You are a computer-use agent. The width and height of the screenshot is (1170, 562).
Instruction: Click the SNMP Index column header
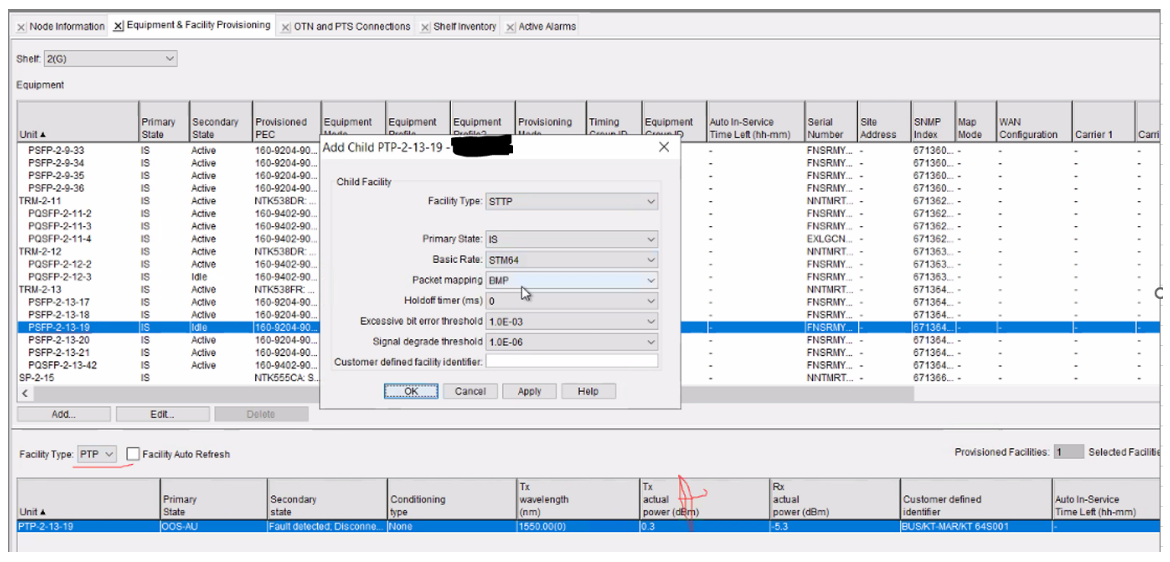coord(933,122)
